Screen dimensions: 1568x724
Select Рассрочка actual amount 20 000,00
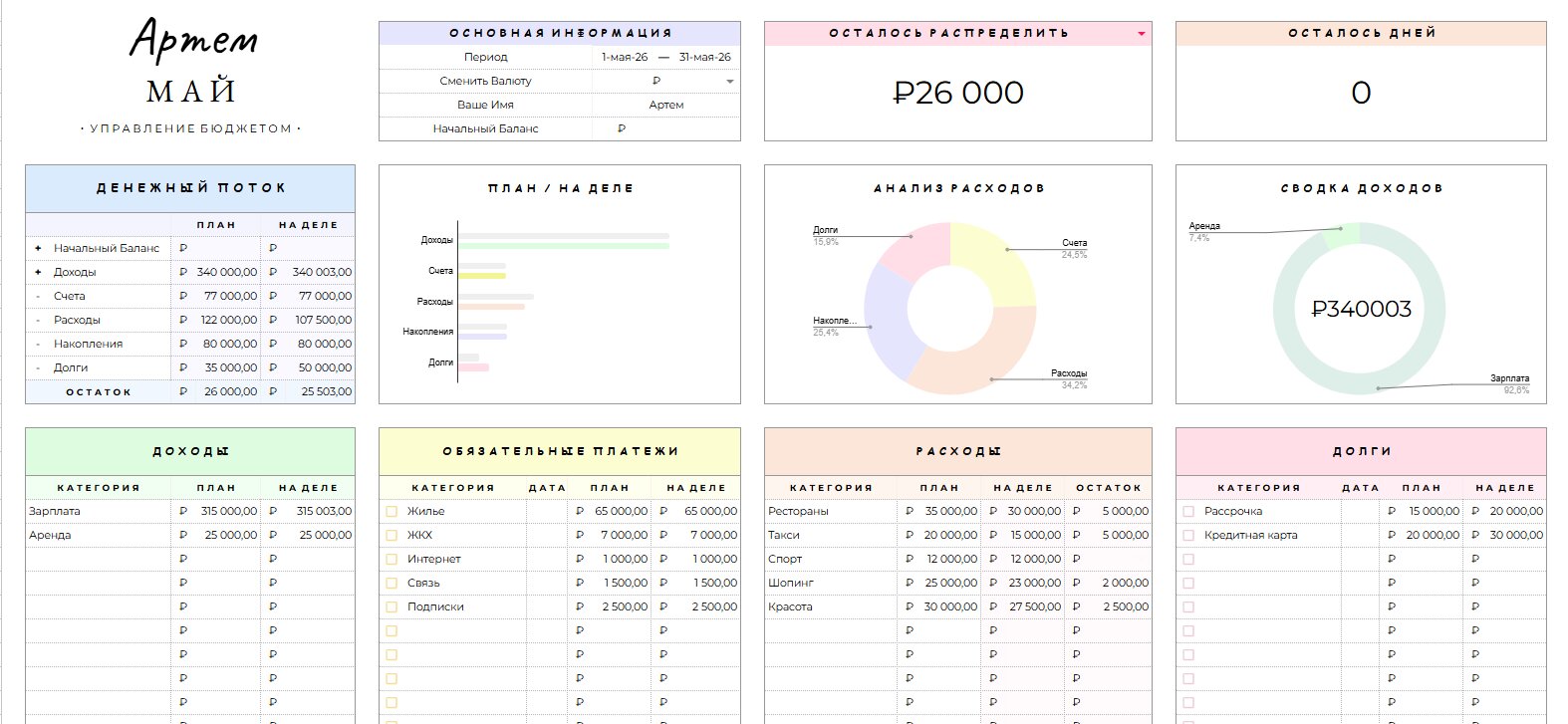[x=1516, y=511]
